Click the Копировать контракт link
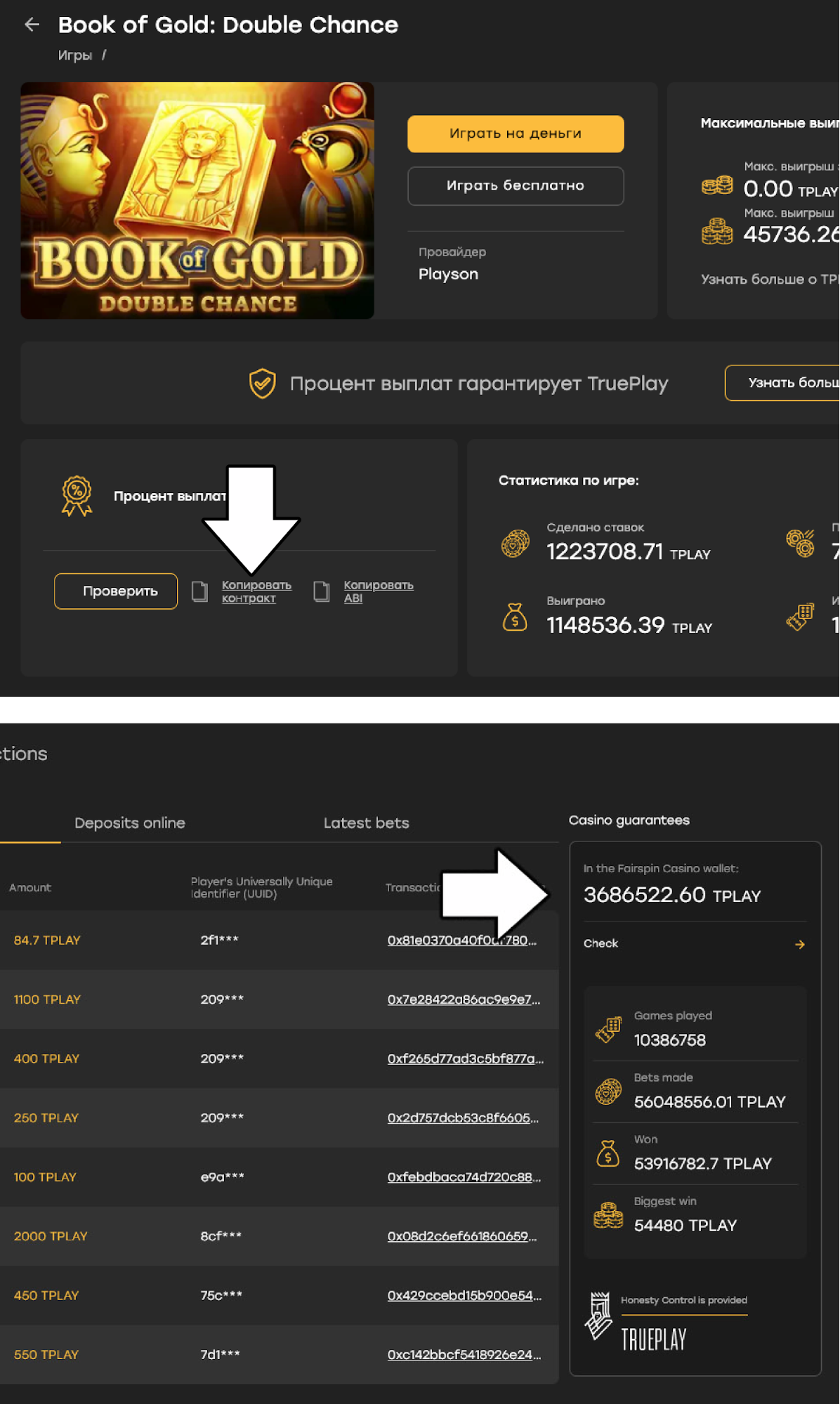 point(256,591)
